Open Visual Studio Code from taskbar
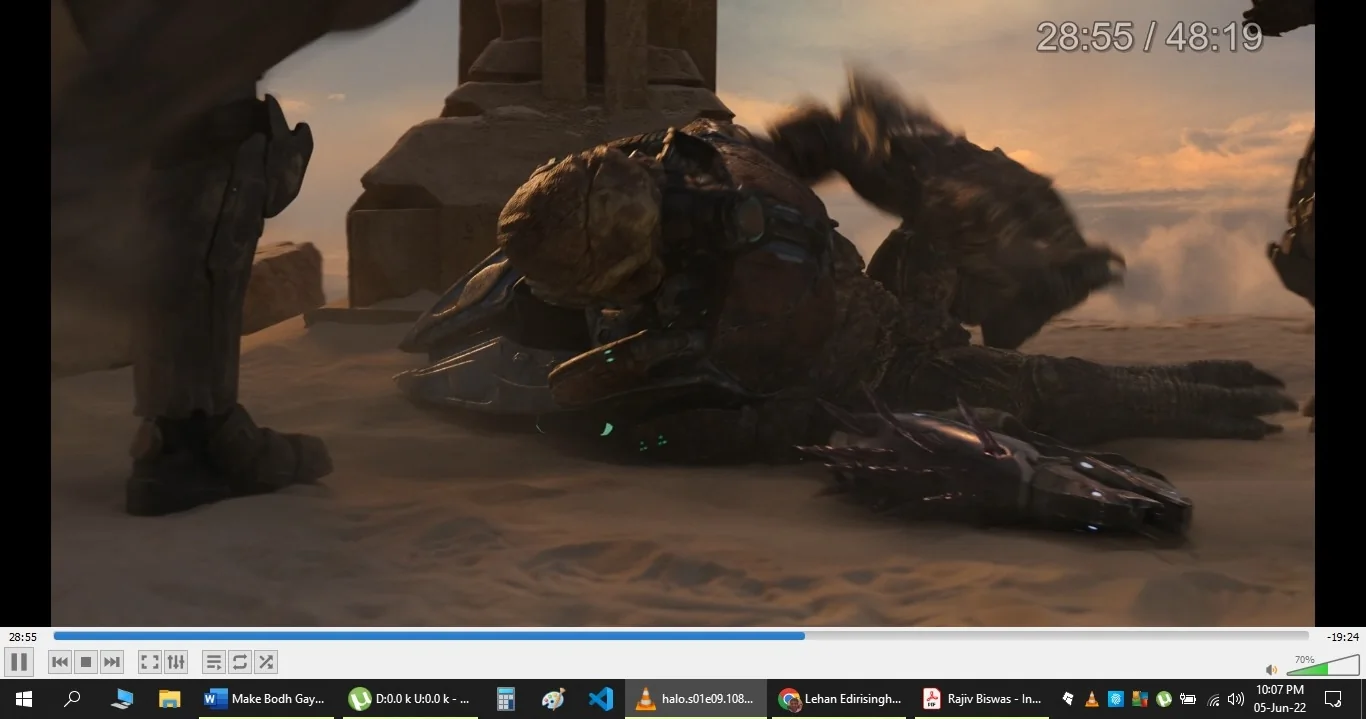1366x719 pixels. (x=601, y=699)
